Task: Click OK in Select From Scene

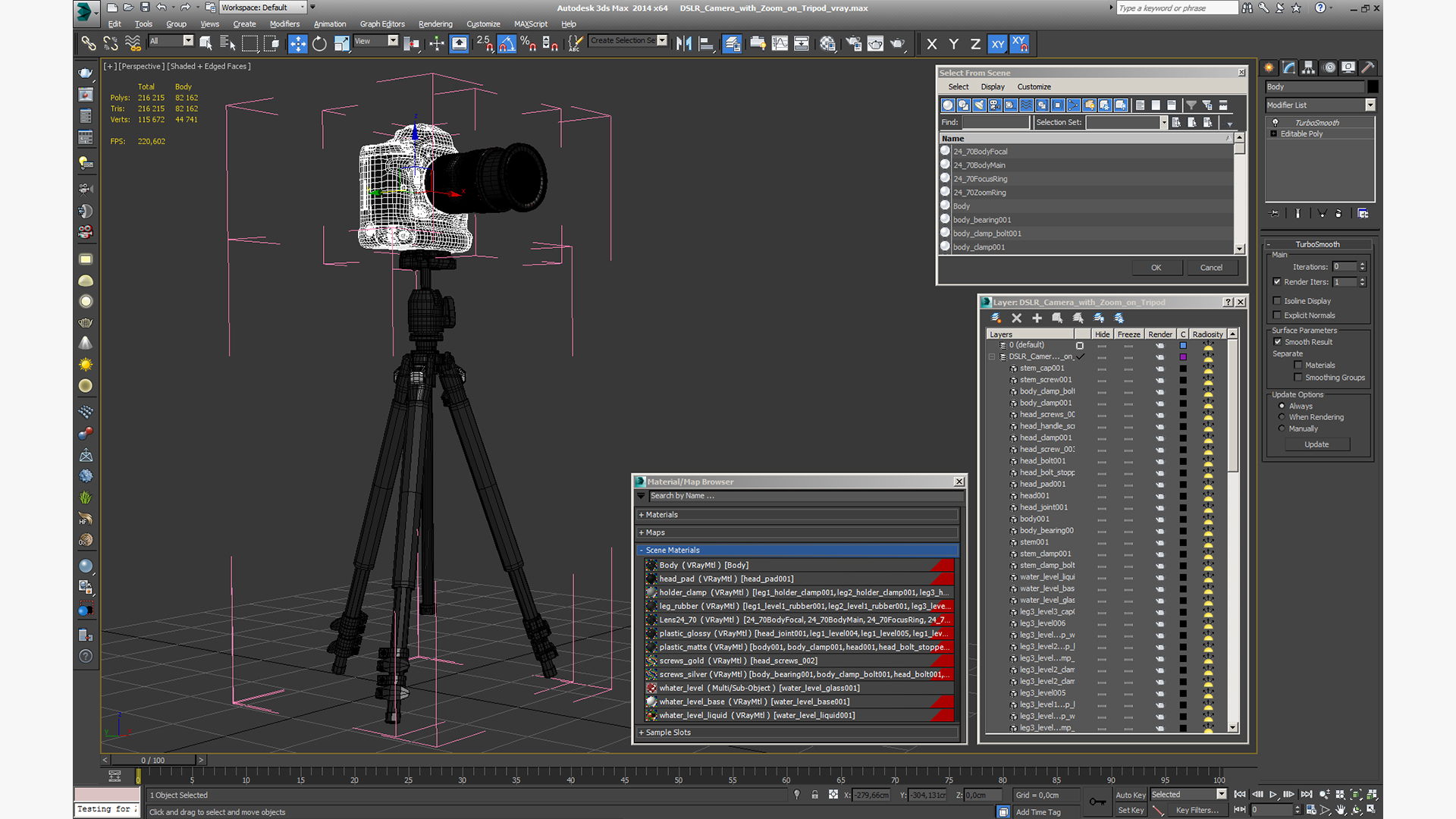Action: click(x=1156, y=268)
